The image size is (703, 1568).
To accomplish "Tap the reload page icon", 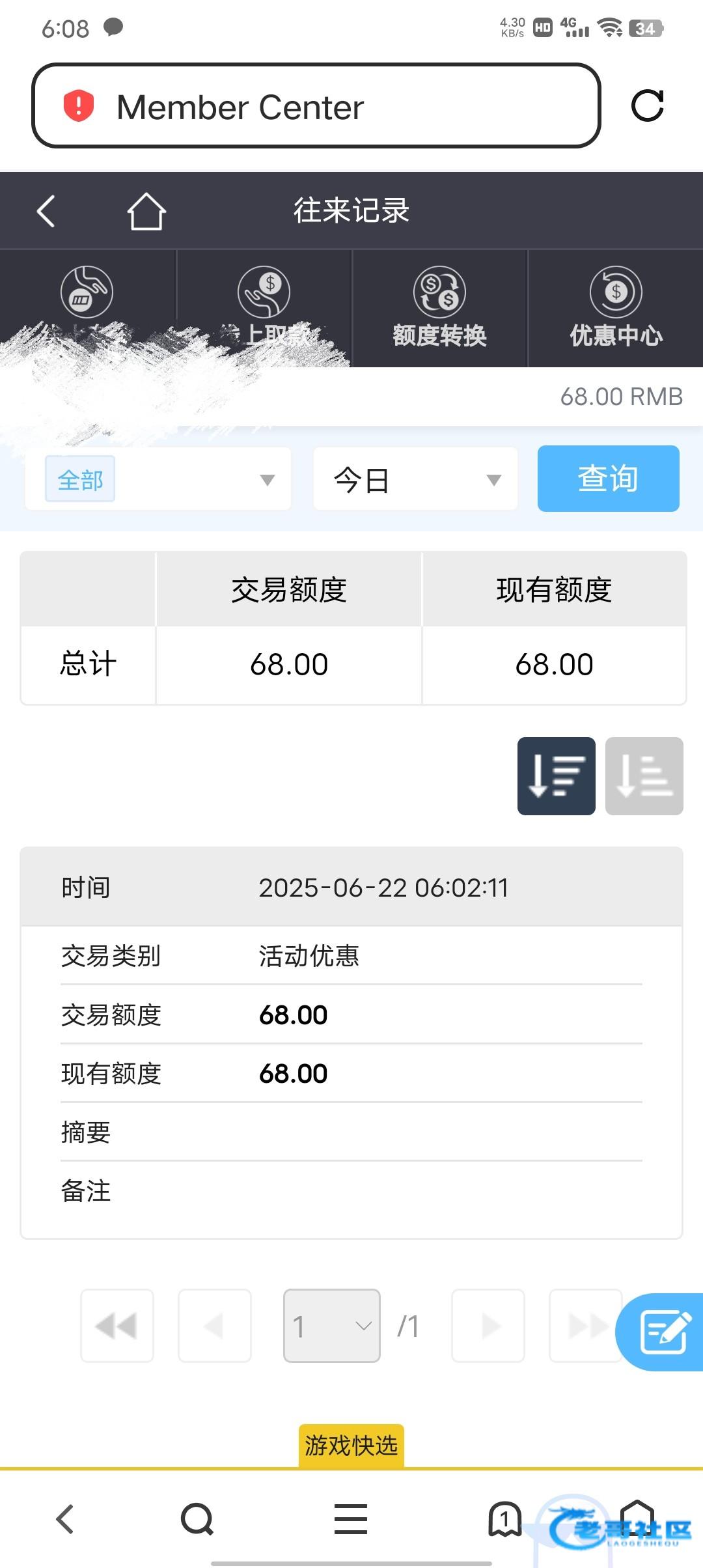I will tap(647, 106).
